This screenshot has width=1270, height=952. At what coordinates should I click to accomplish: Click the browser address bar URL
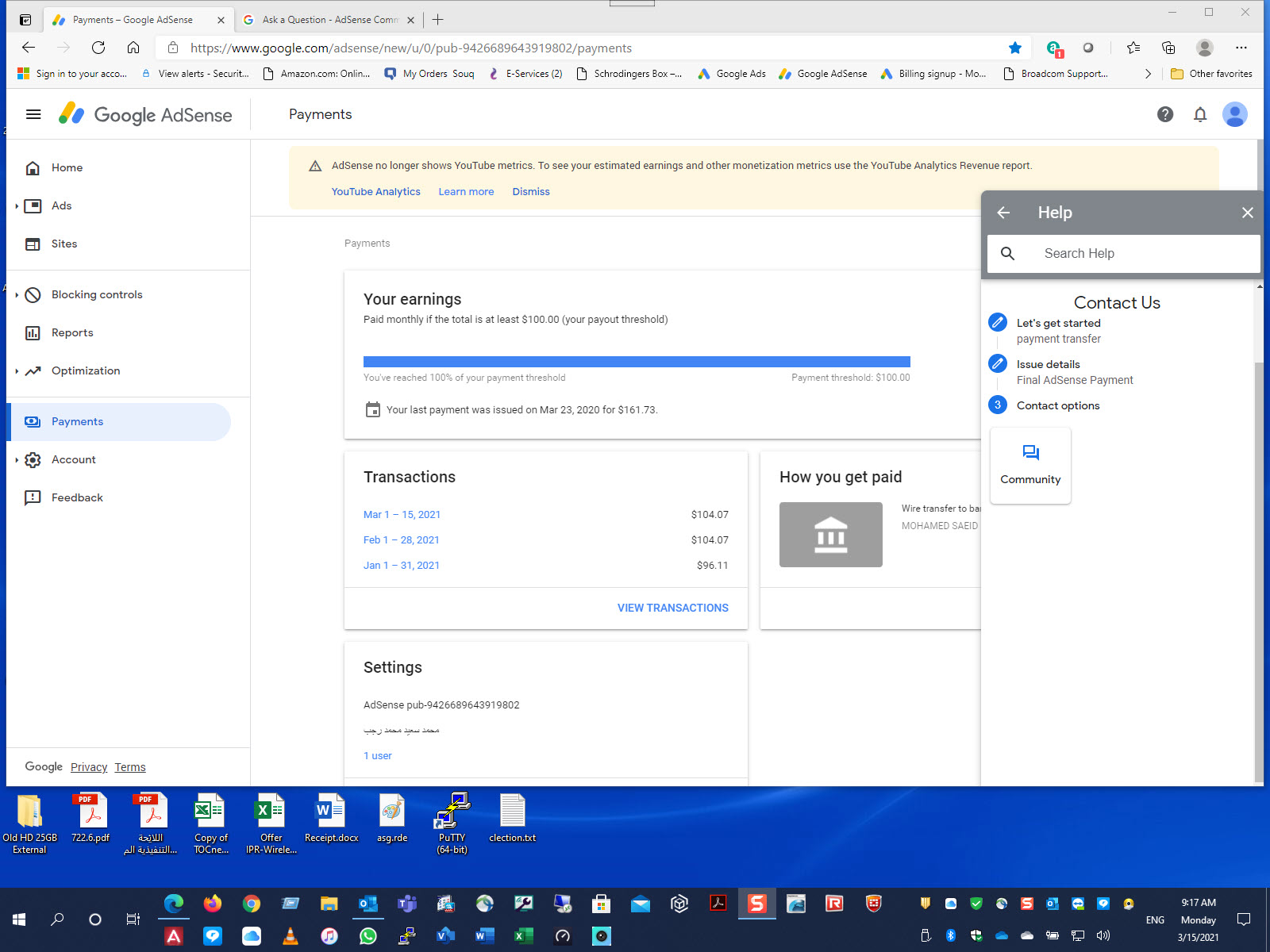(x=411, y=48)
